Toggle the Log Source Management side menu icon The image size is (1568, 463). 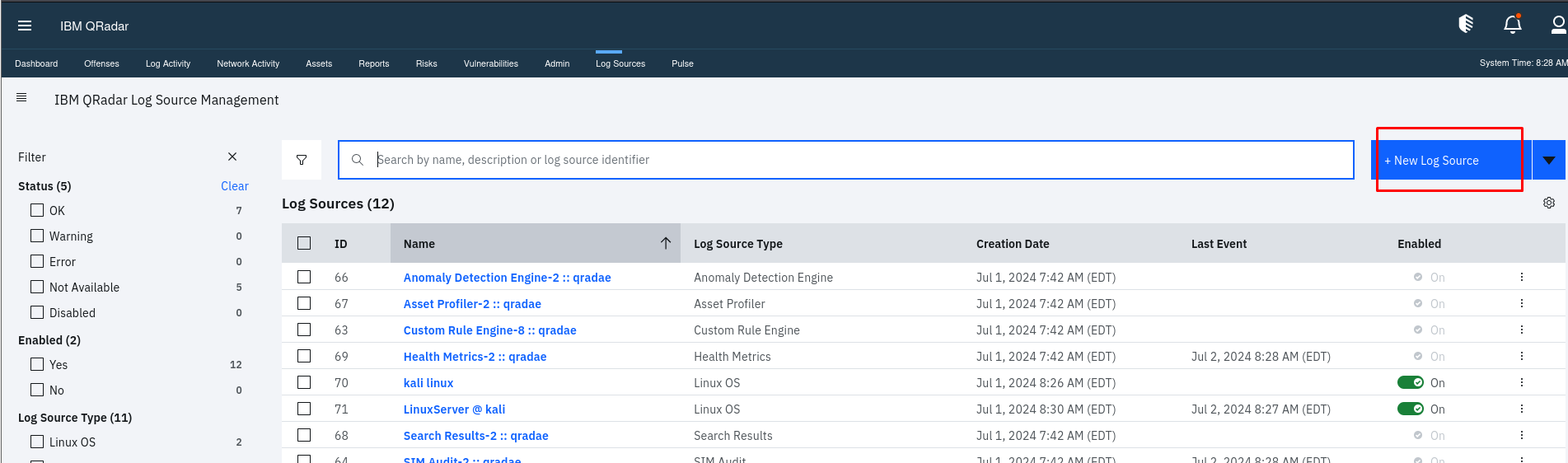(21, 97)
